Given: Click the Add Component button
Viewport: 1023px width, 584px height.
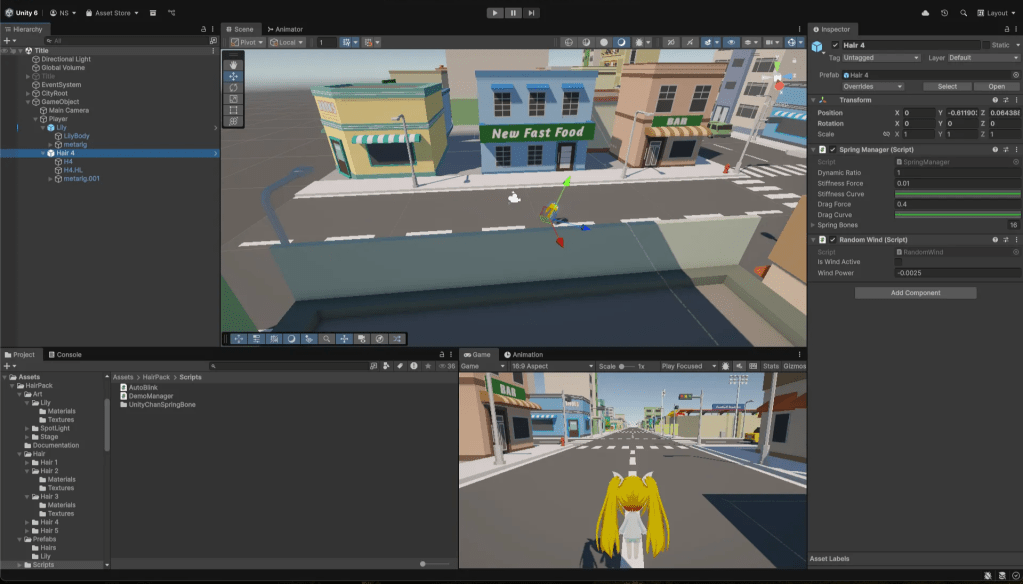Looking at the screenshot, I should point(915,293).
